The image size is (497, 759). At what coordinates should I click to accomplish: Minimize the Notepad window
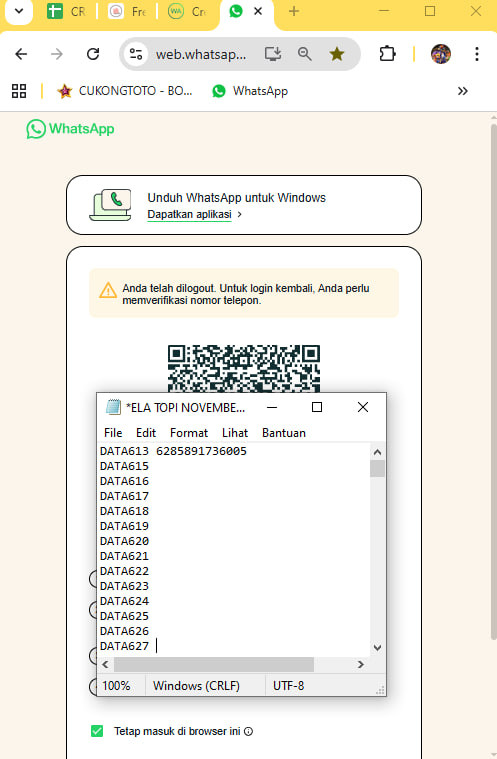coord(272,407)
